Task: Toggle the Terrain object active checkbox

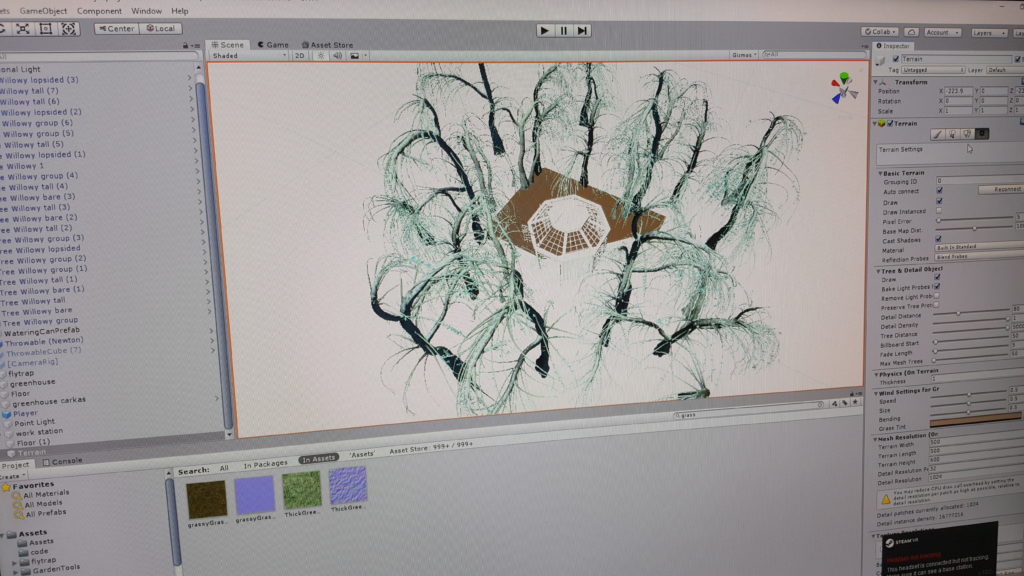Action: tap(895, 59)
